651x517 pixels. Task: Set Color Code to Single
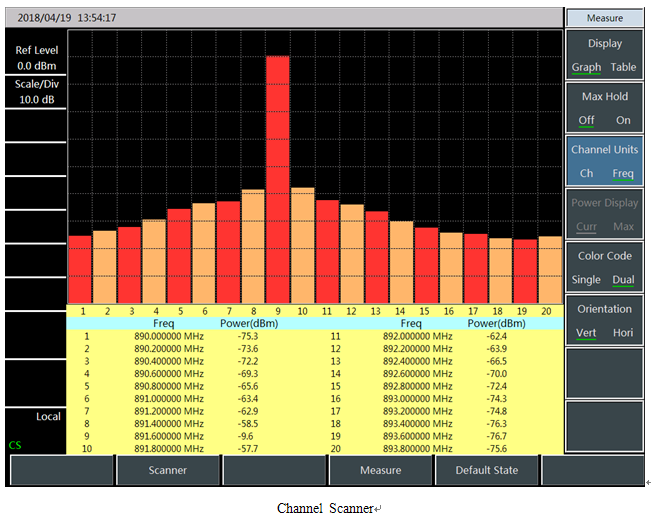(x=587, y=279)
